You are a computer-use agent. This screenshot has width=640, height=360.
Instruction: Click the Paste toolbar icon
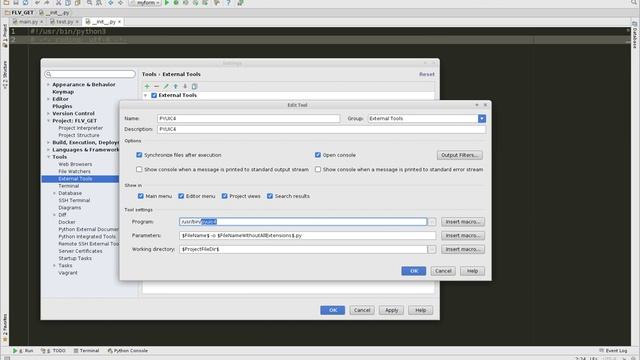(x=77, y=2)
